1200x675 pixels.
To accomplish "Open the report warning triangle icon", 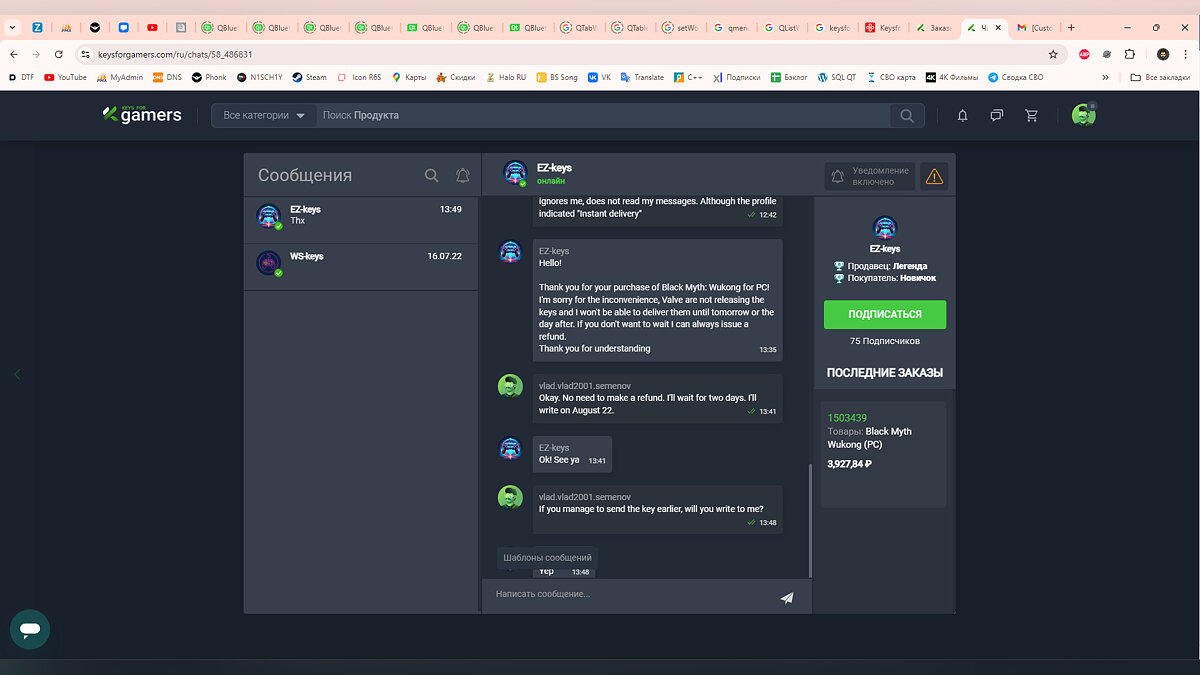I will click(934, 177).
